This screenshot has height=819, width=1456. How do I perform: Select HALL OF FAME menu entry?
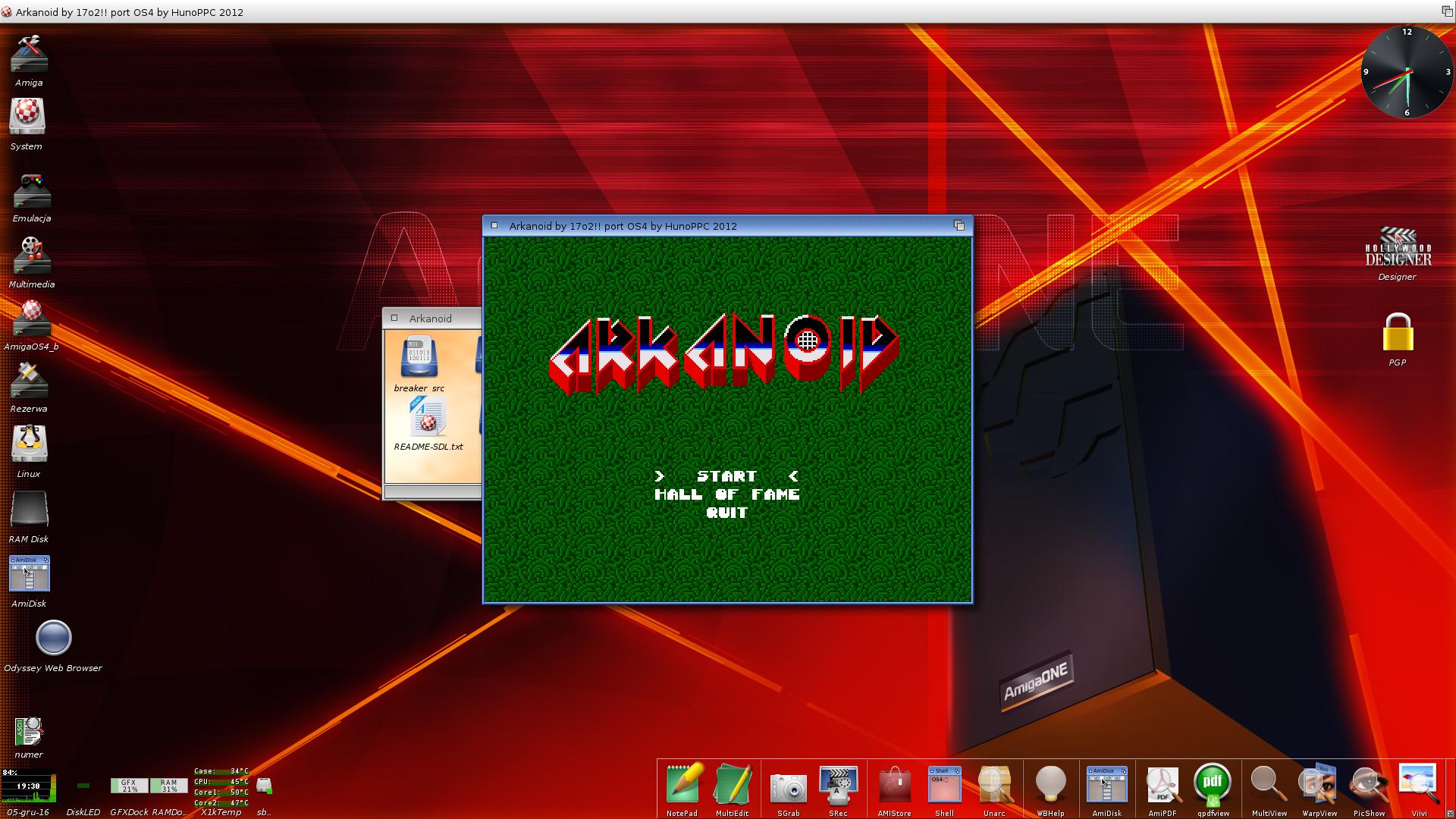pos(727,494)
